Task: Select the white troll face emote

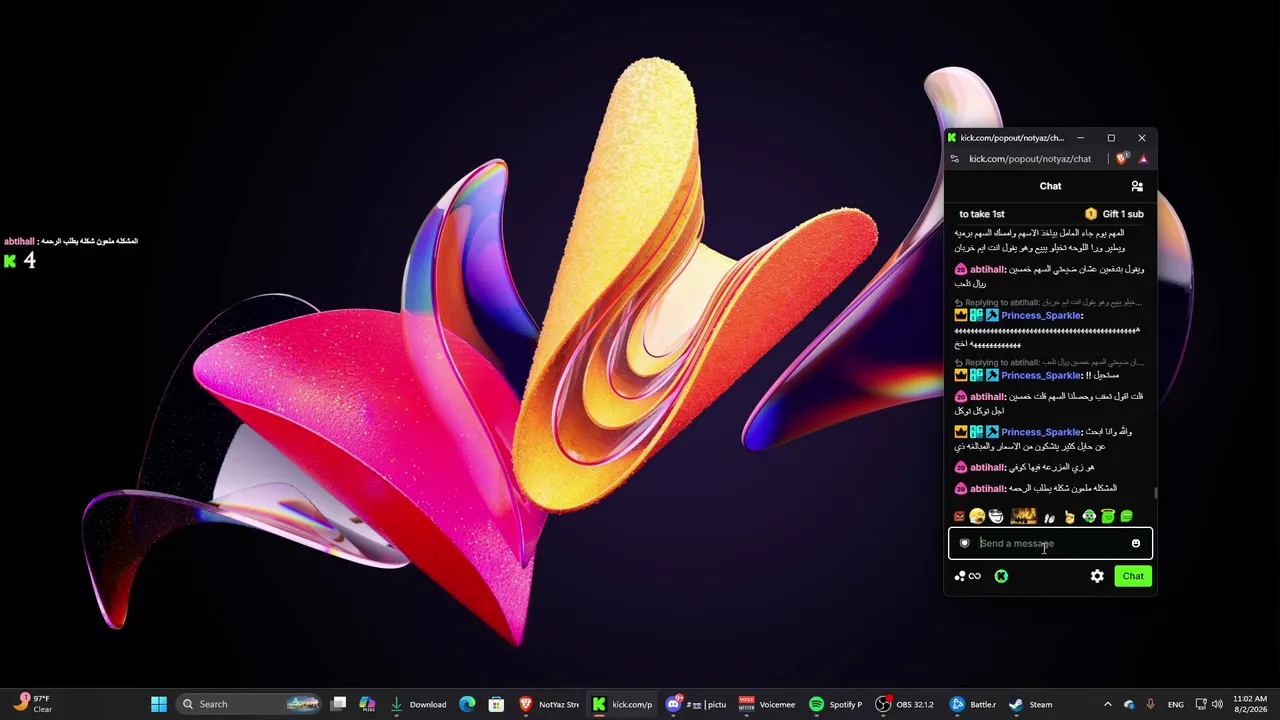Action: click(996, 517)
